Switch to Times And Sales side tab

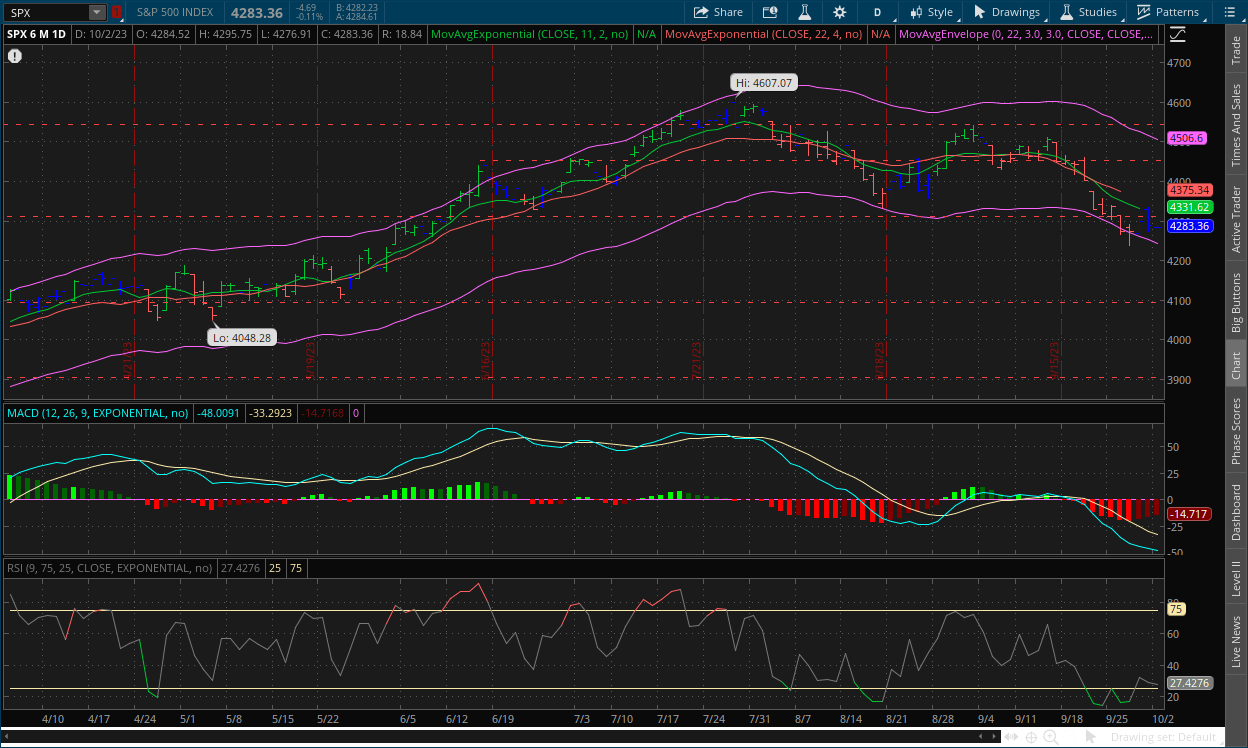(x=1236, y=124)
